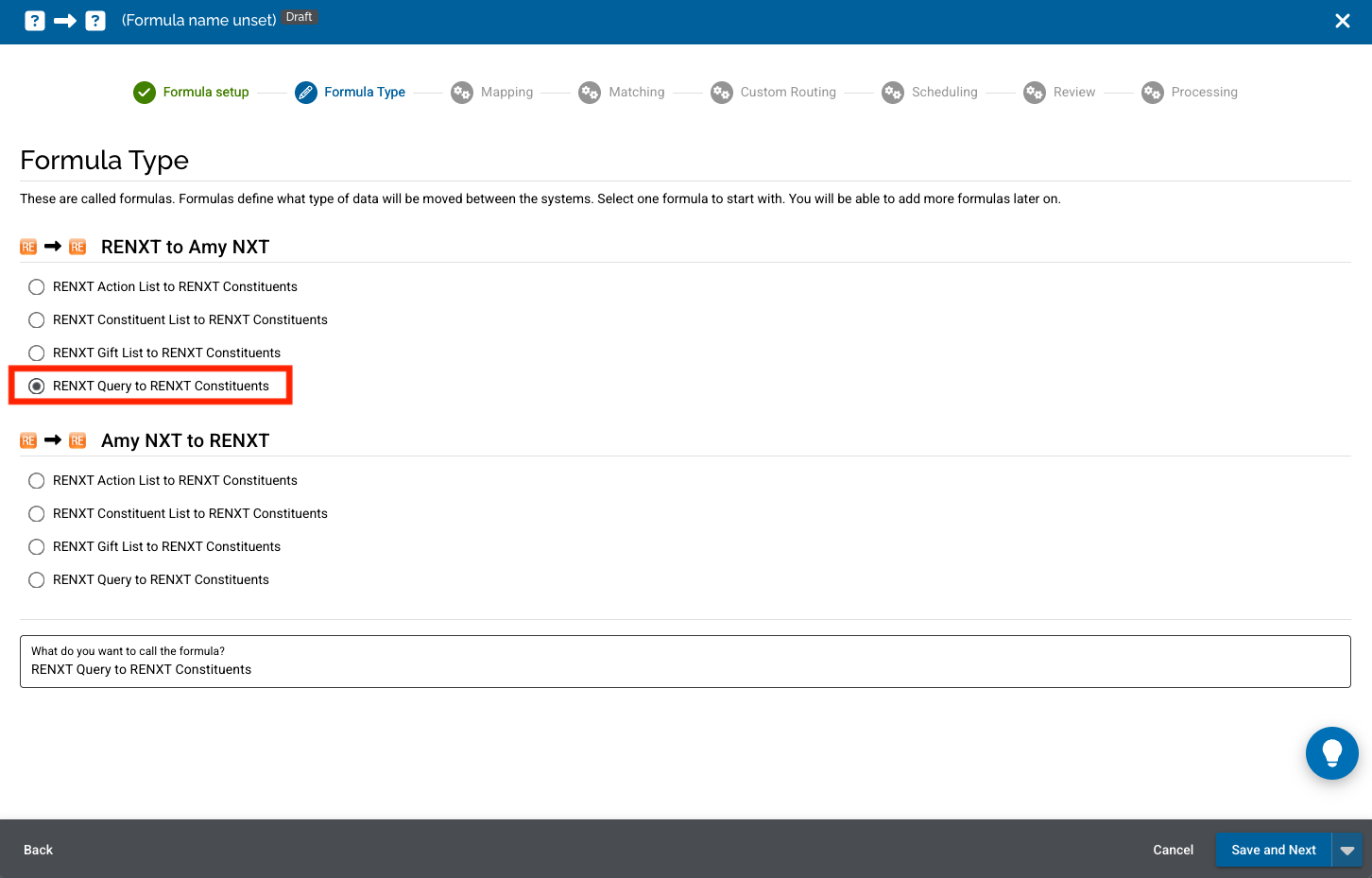This screenshot has width=1372, height=878.
Task: Click the '(Formula name unset)' title text
Action: click(198, 20)
